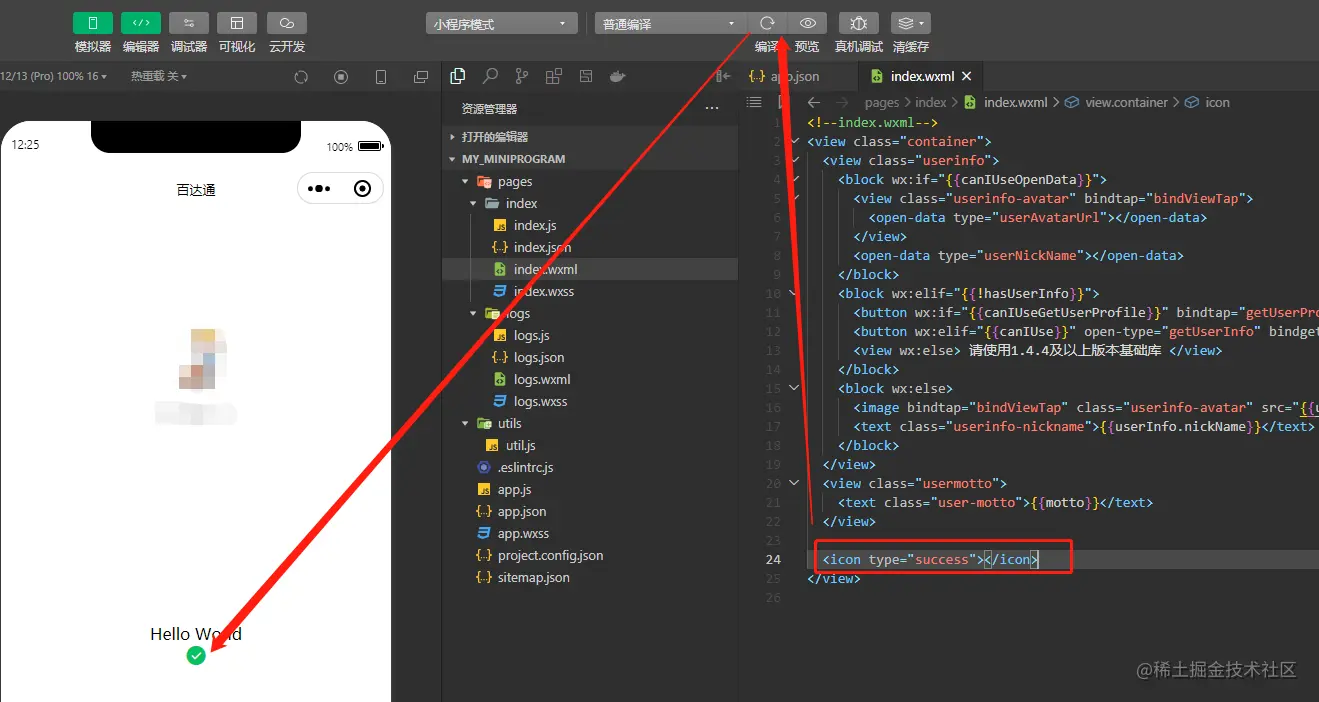
Task: Open the 热重载 hot reload dropdown
Action: pyautogui.click(x=158, y=76)
